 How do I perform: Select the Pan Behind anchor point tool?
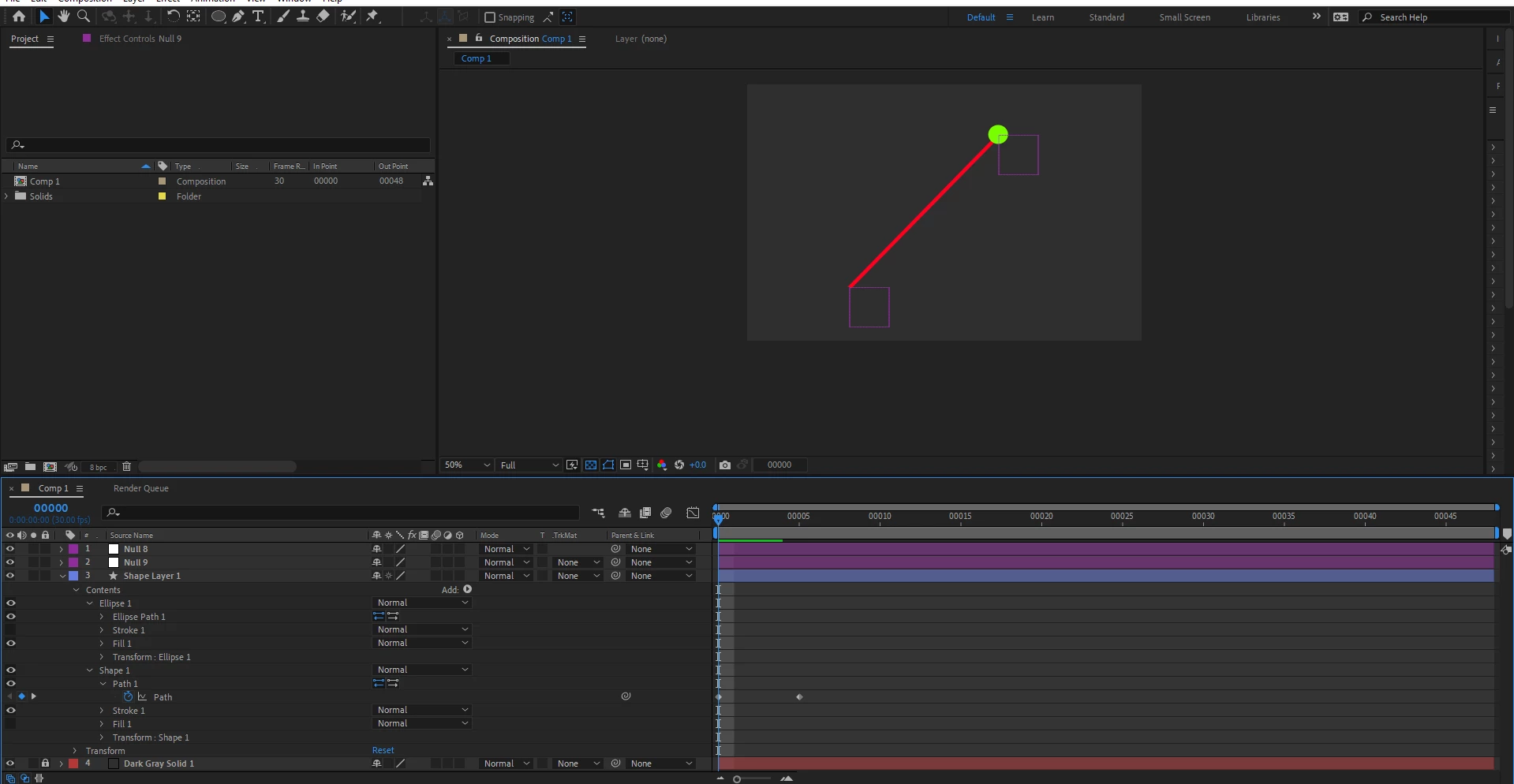[193, 17]
